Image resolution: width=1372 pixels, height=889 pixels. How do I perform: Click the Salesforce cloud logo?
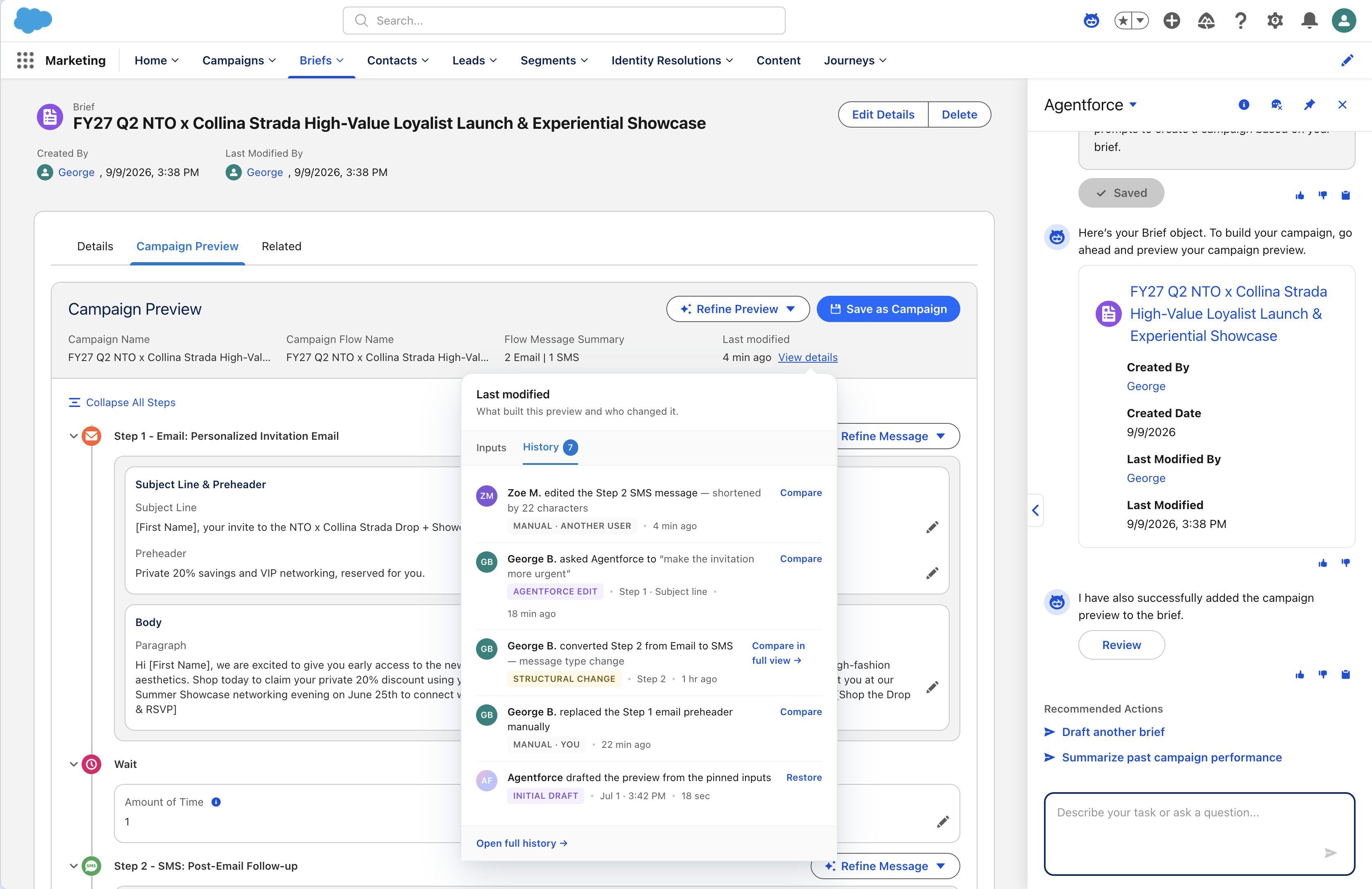click(33, 20)
